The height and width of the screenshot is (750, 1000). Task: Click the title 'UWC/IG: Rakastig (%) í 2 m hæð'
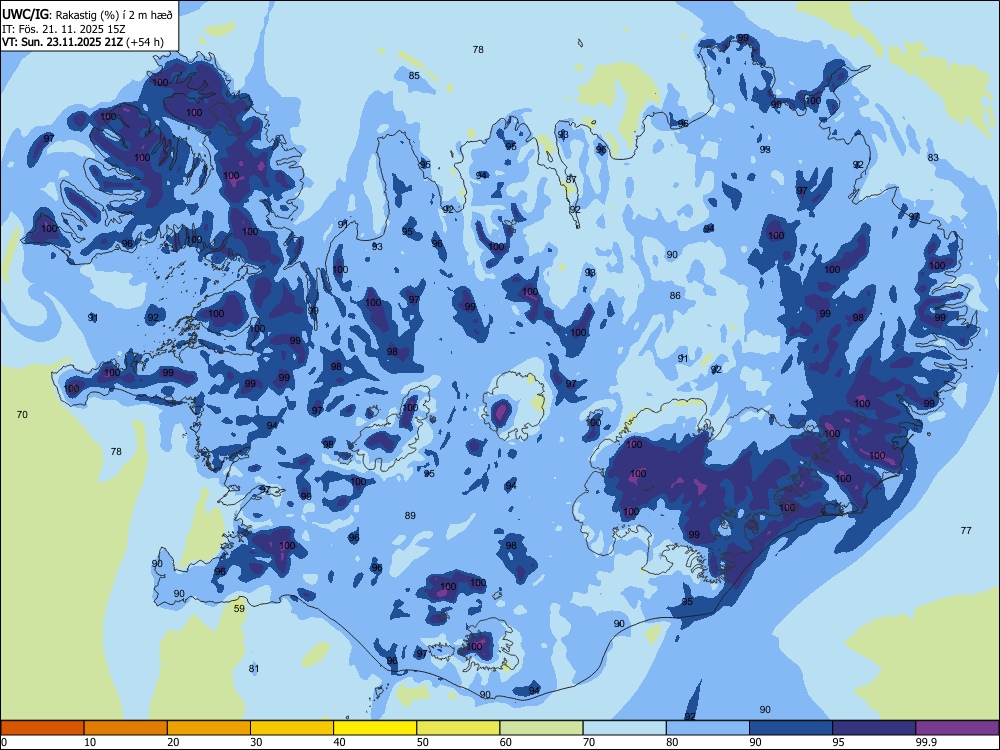[87, 15]
